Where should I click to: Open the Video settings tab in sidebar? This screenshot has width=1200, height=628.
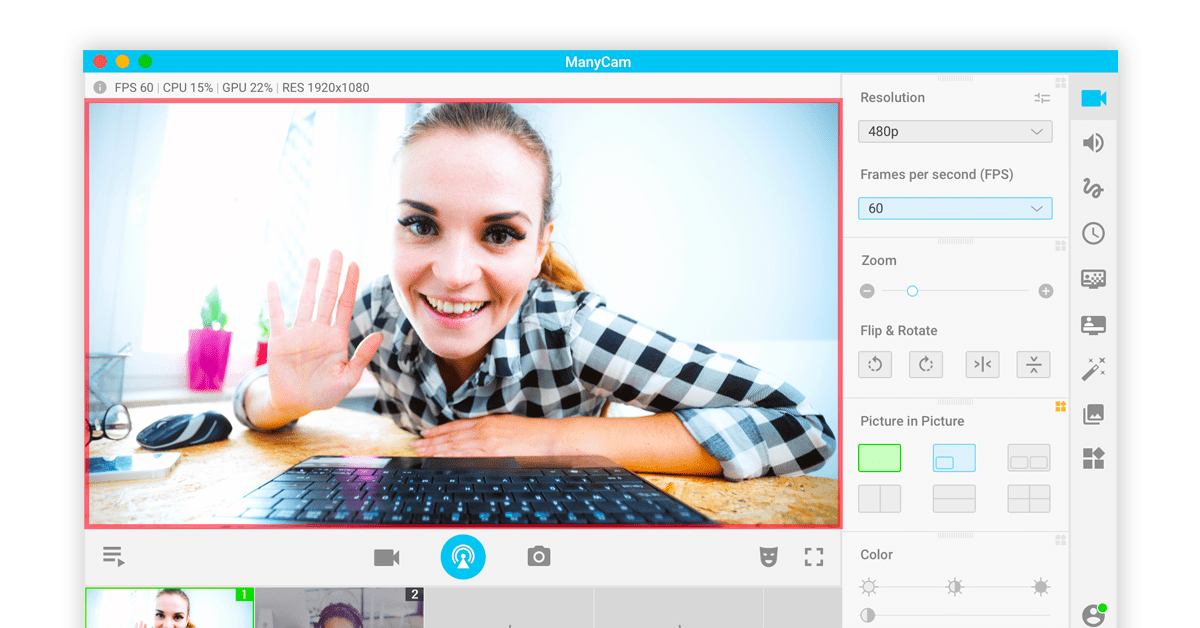(1093, 98)
